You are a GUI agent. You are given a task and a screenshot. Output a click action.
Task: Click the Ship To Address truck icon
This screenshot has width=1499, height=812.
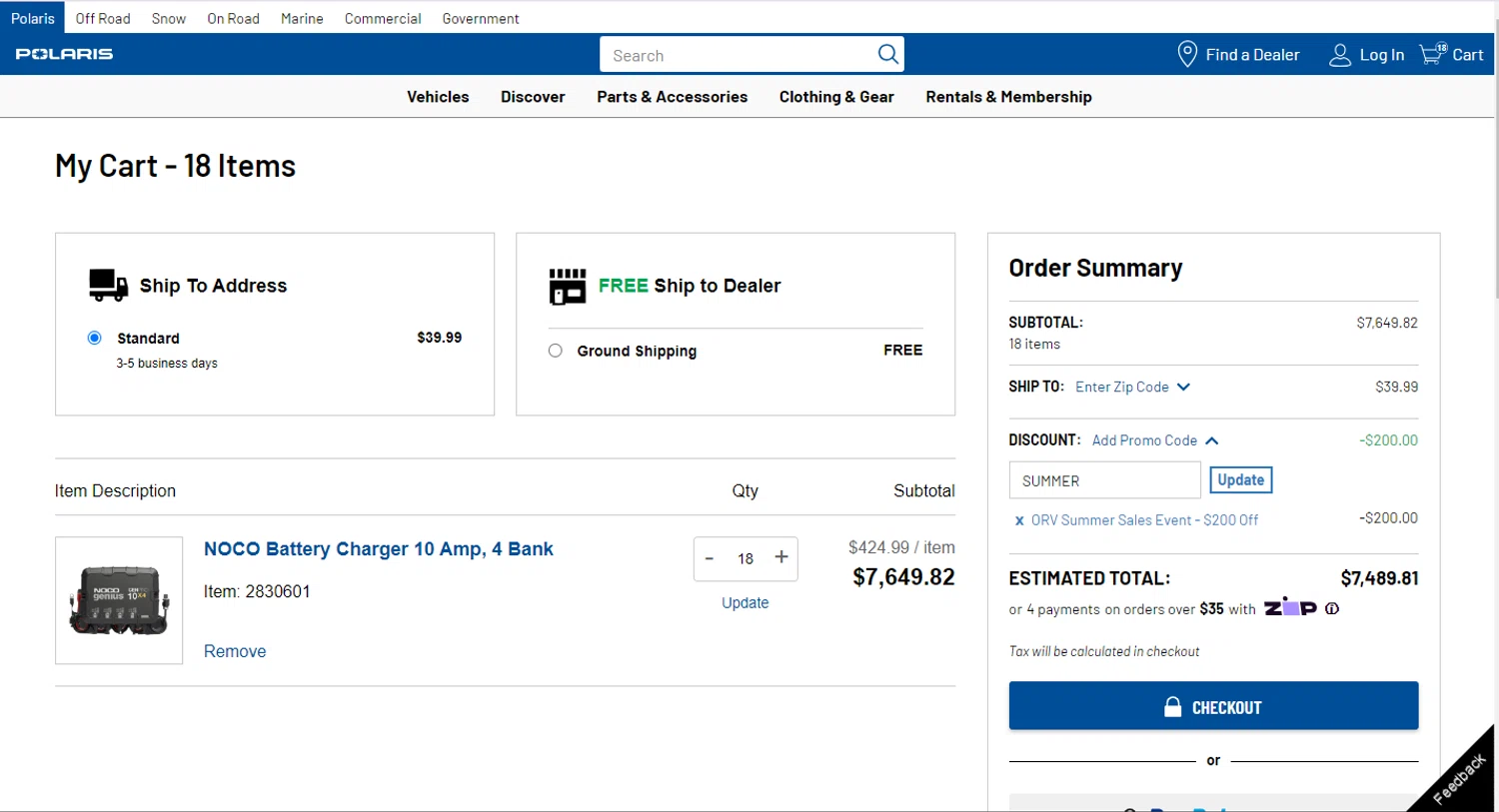108,285
